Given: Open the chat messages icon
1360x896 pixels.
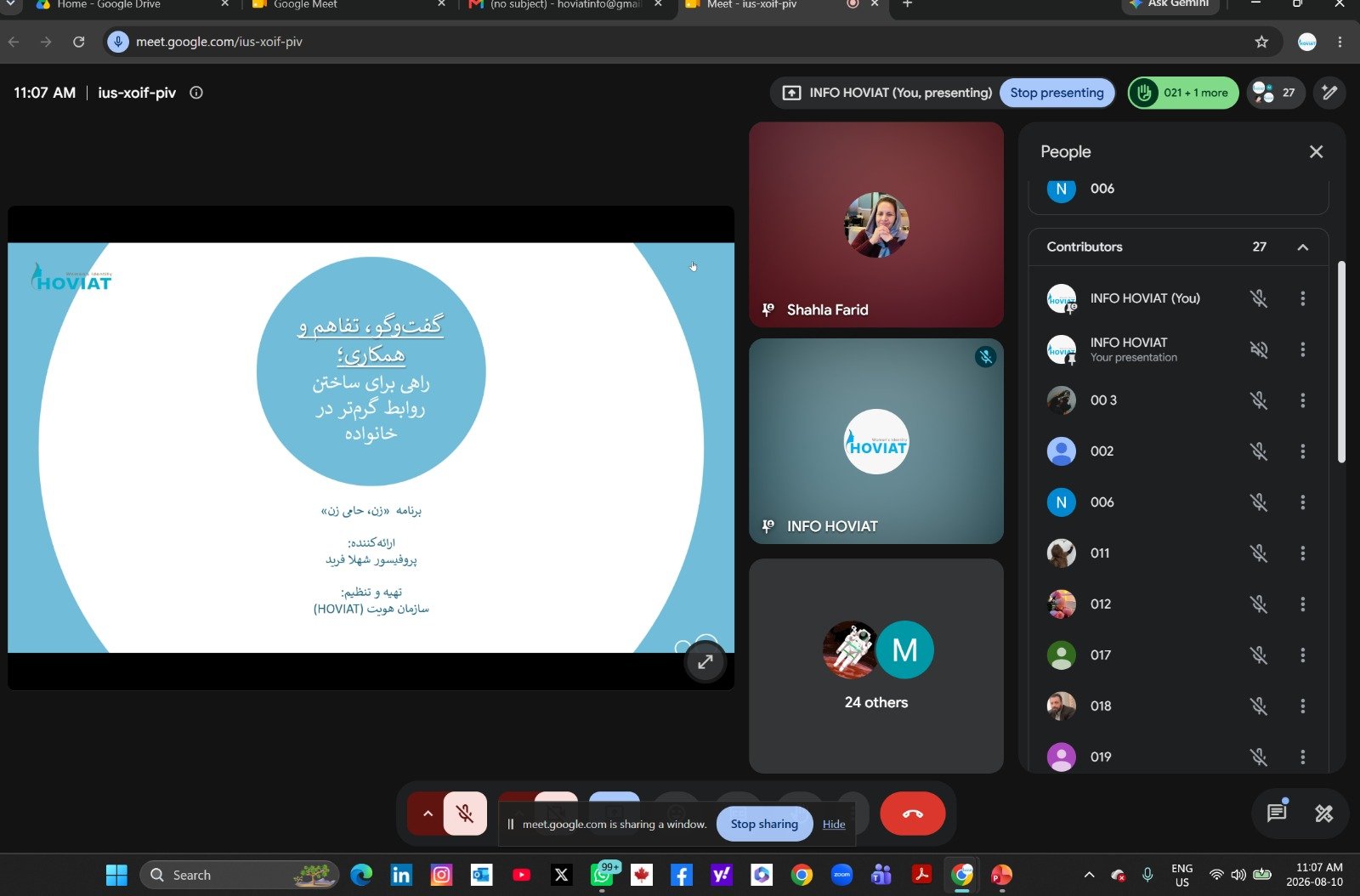Looking at the screenshot, I should pyautogui.click(x=1277, y=814).
